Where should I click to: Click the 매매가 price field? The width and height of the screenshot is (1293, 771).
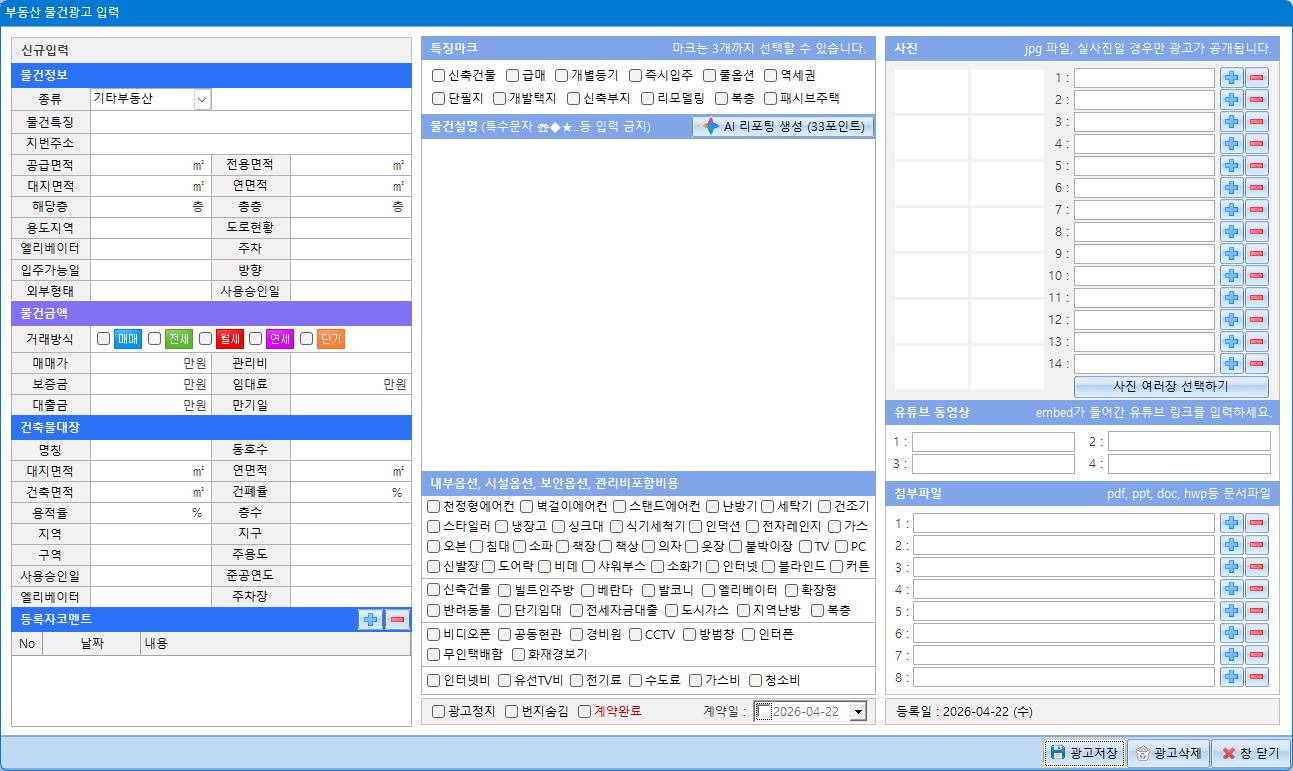(150, 362)
